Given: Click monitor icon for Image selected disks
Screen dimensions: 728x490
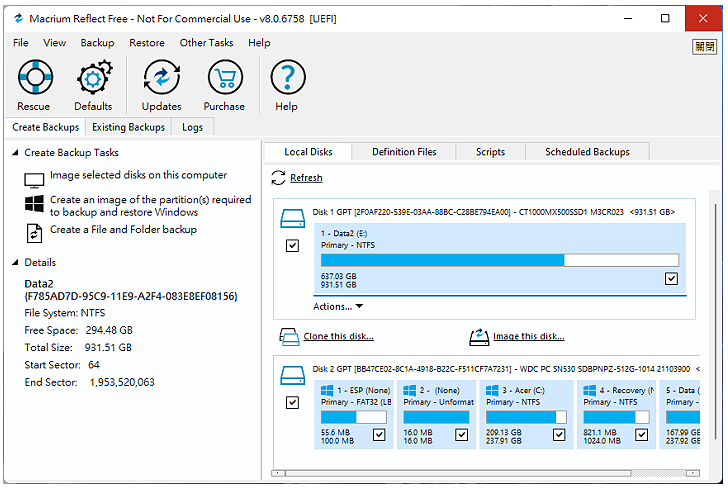Looking at the screenshot, I should 34,180.
